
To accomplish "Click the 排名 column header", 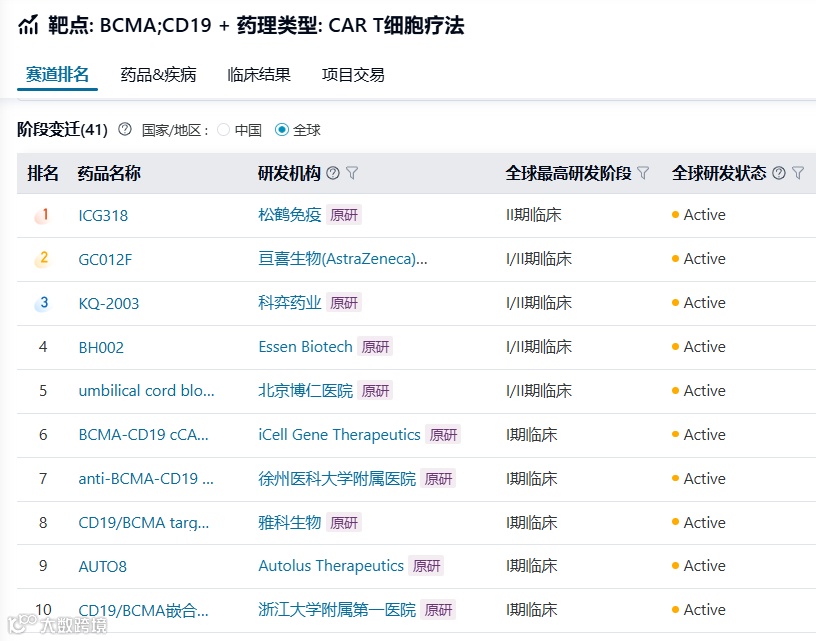I will tap(43, 173).
